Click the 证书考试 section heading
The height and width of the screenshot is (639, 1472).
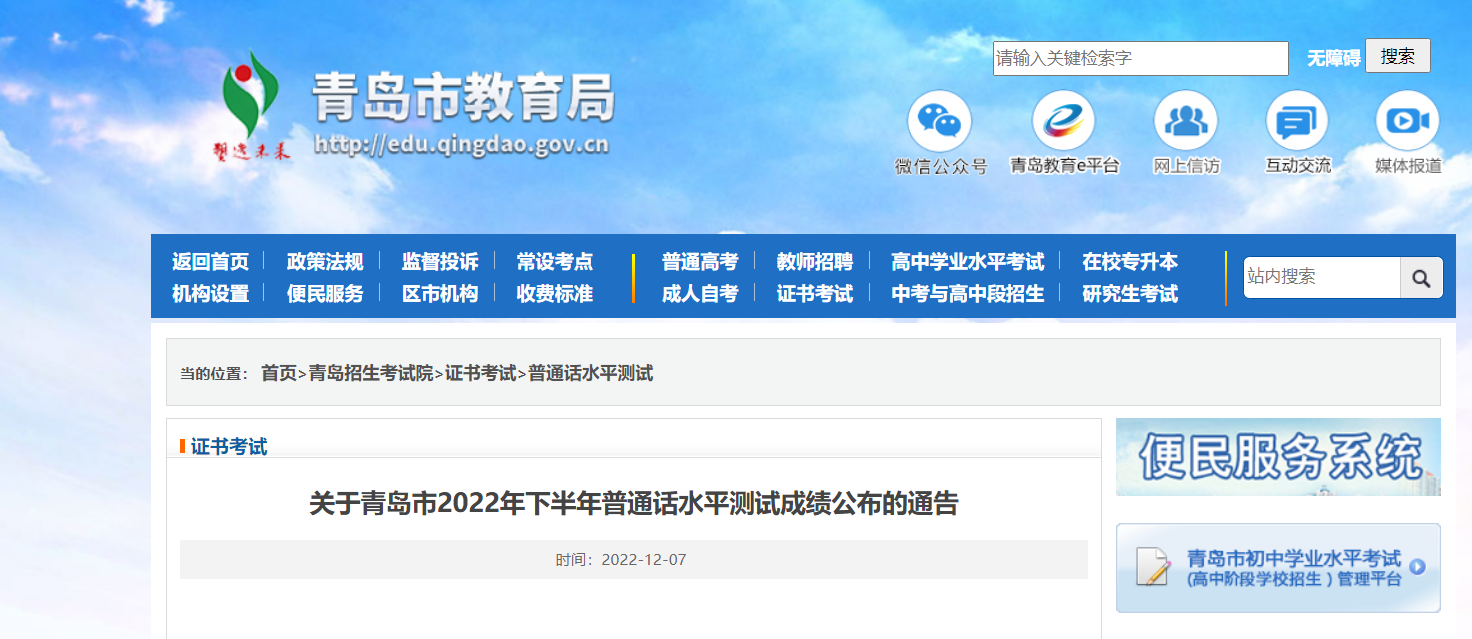229,447
